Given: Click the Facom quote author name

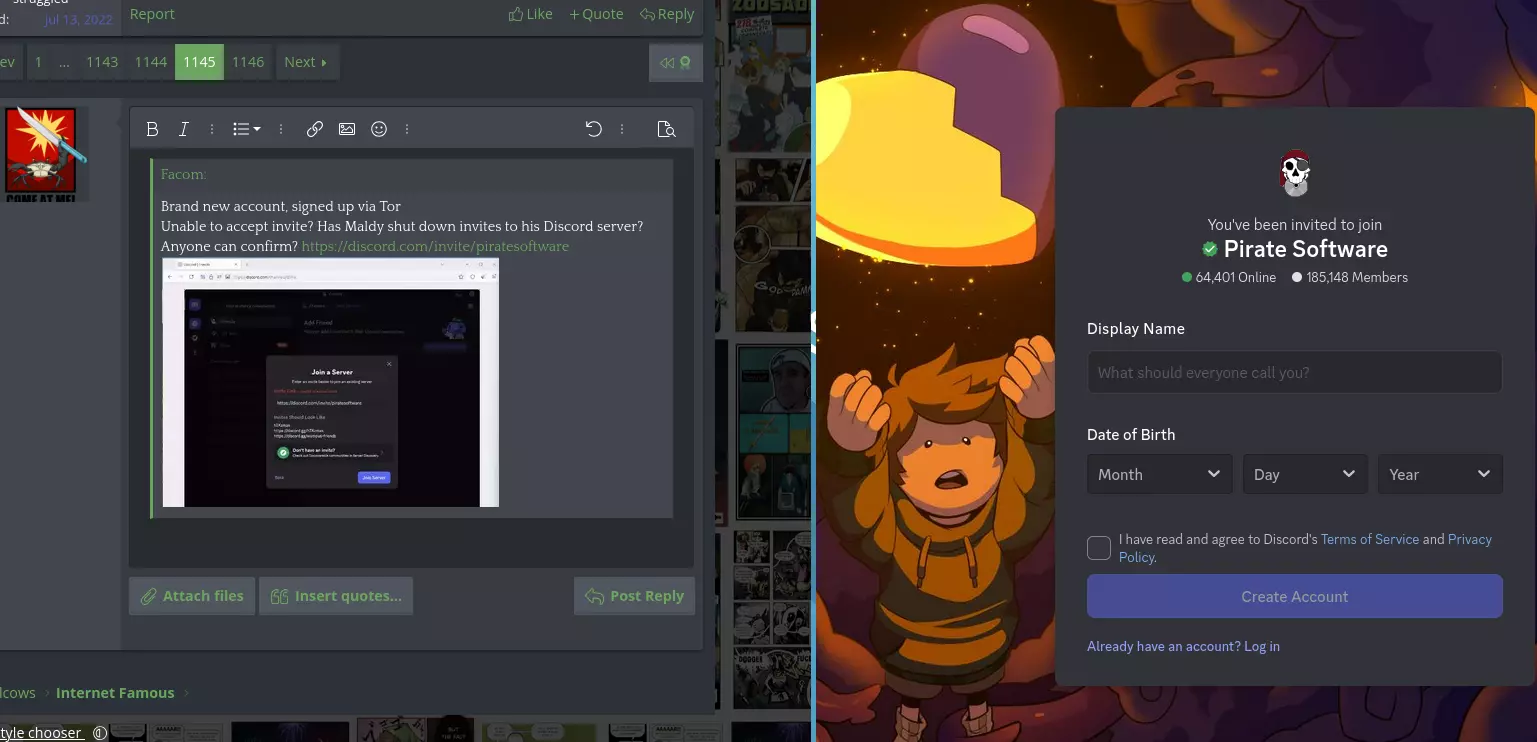Looking at the screenshot, I should pyautogui.click(x=184, y=174).
